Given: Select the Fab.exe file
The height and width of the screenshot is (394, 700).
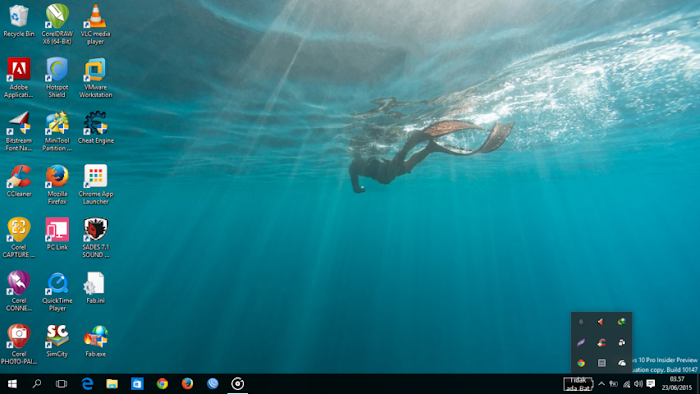Looking at the screenshot, I should [x=96, y=341].
